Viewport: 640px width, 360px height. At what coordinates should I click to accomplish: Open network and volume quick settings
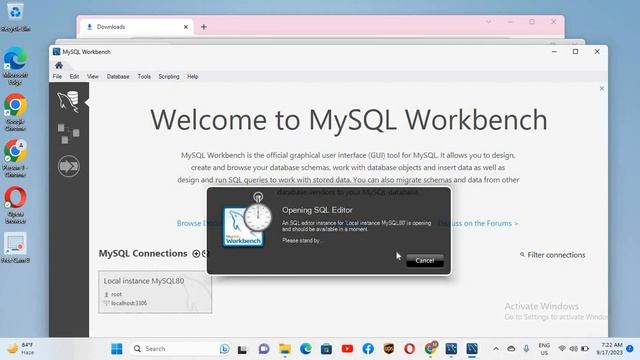tap(573, 349)
